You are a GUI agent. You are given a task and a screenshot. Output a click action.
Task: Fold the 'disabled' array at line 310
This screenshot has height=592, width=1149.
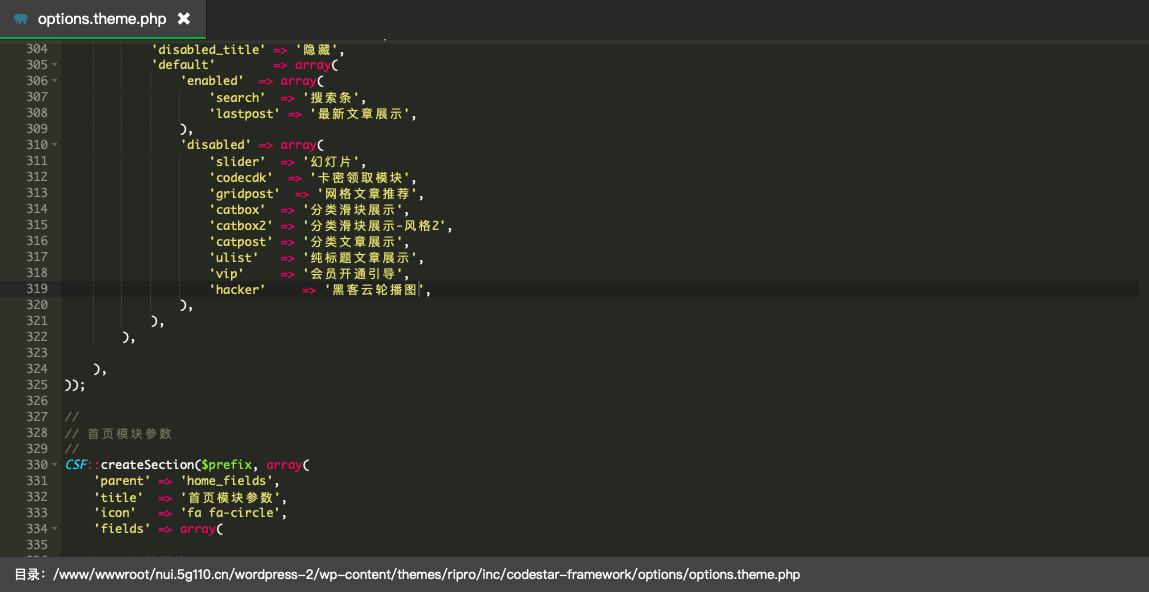[x=54, y=145]
